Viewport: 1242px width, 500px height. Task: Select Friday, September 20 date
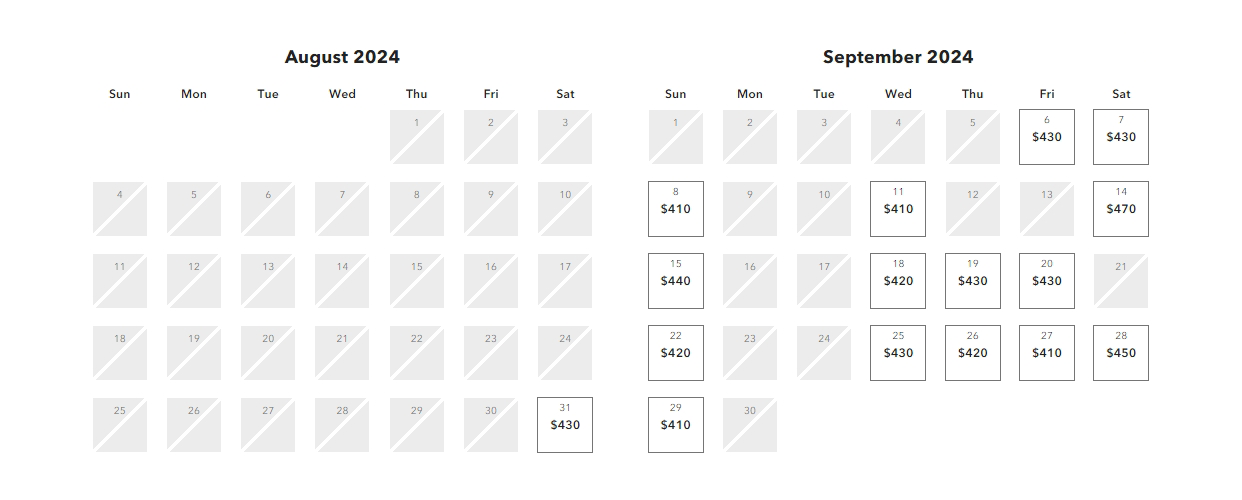[x=1047, y=281]
